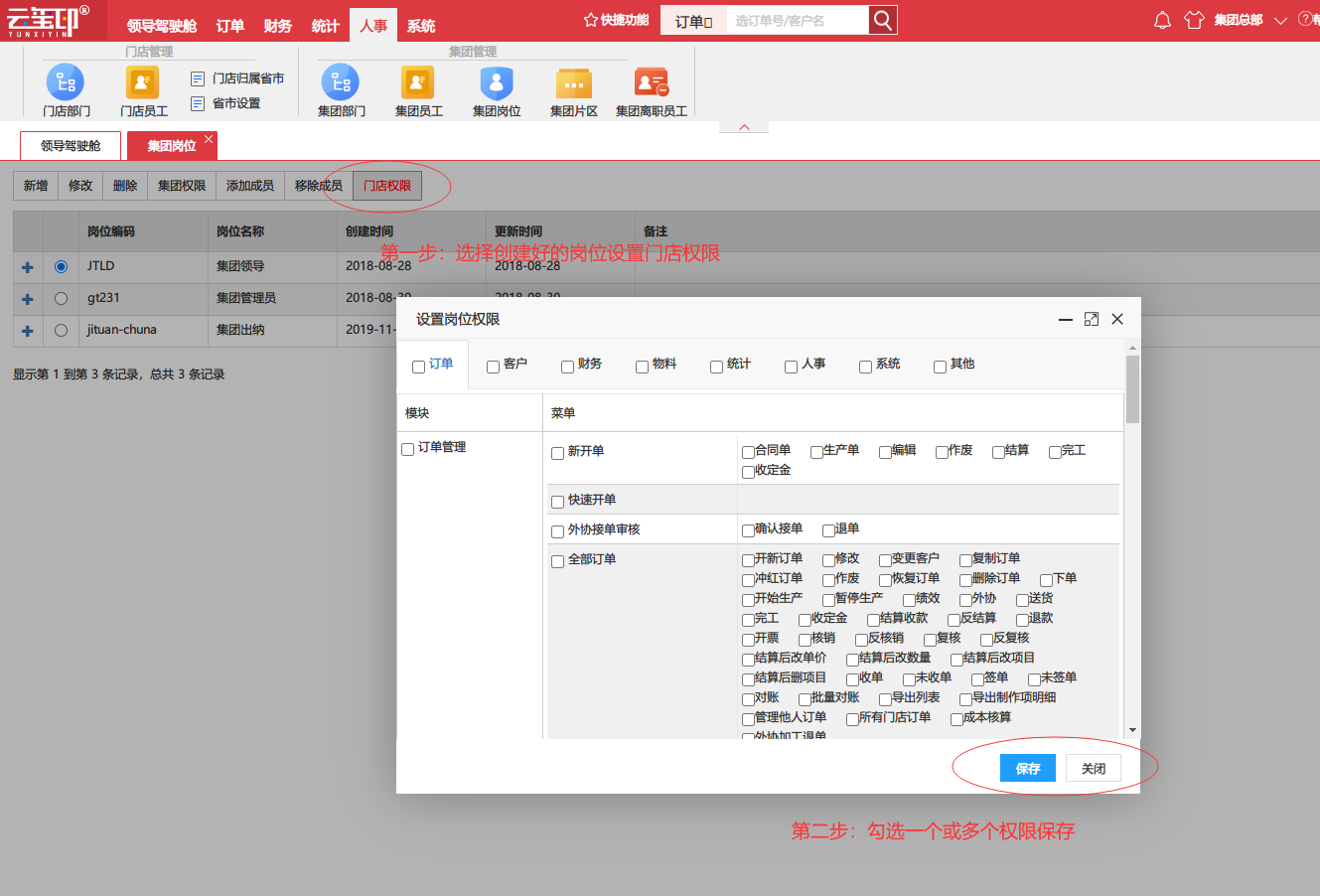Select the gt231 row radio button
The width and height of the screenshot is (1320, 896).
(x=62, y=298)
